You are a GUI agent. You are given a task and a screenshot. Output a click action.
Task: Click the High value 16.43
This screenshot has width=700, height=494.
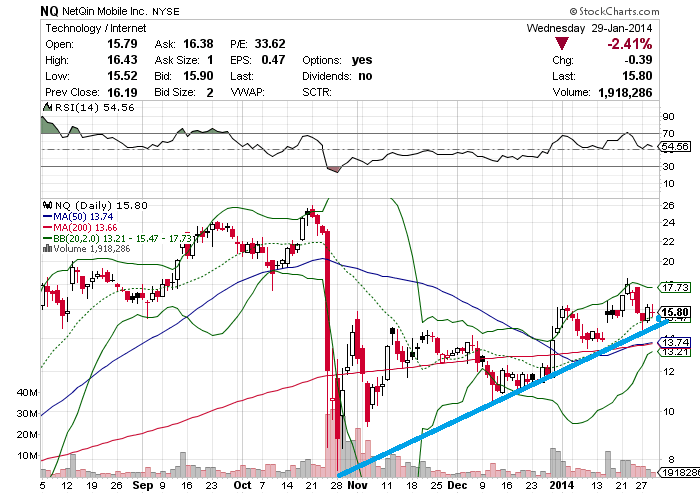[x=122, y=60]
